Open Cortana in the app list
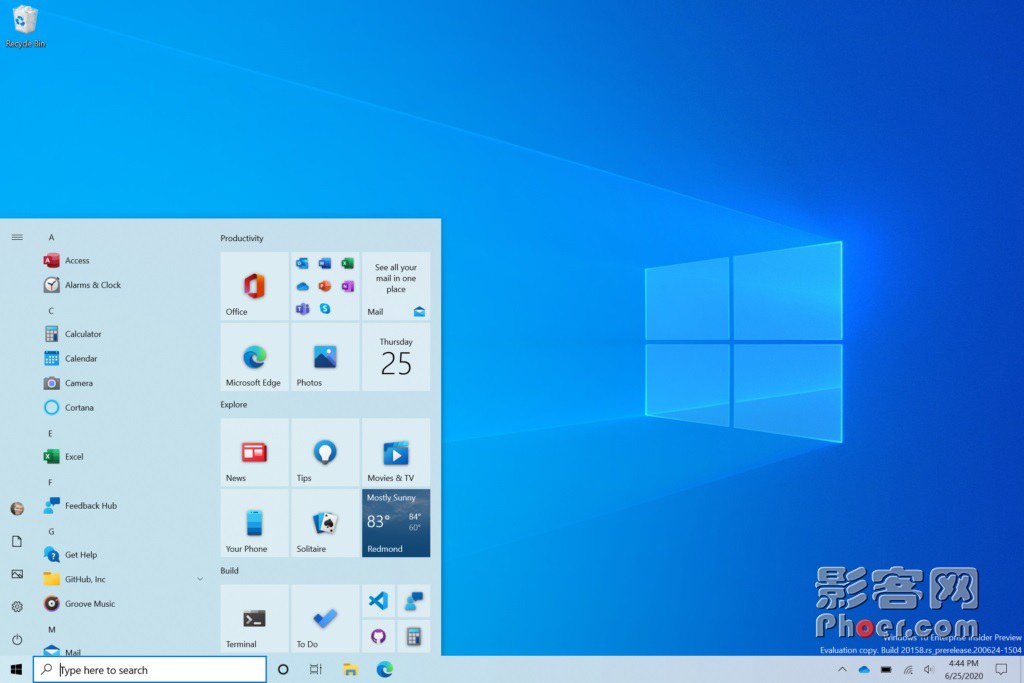Viewport: 1024px width, 683px height. point(124,407)
